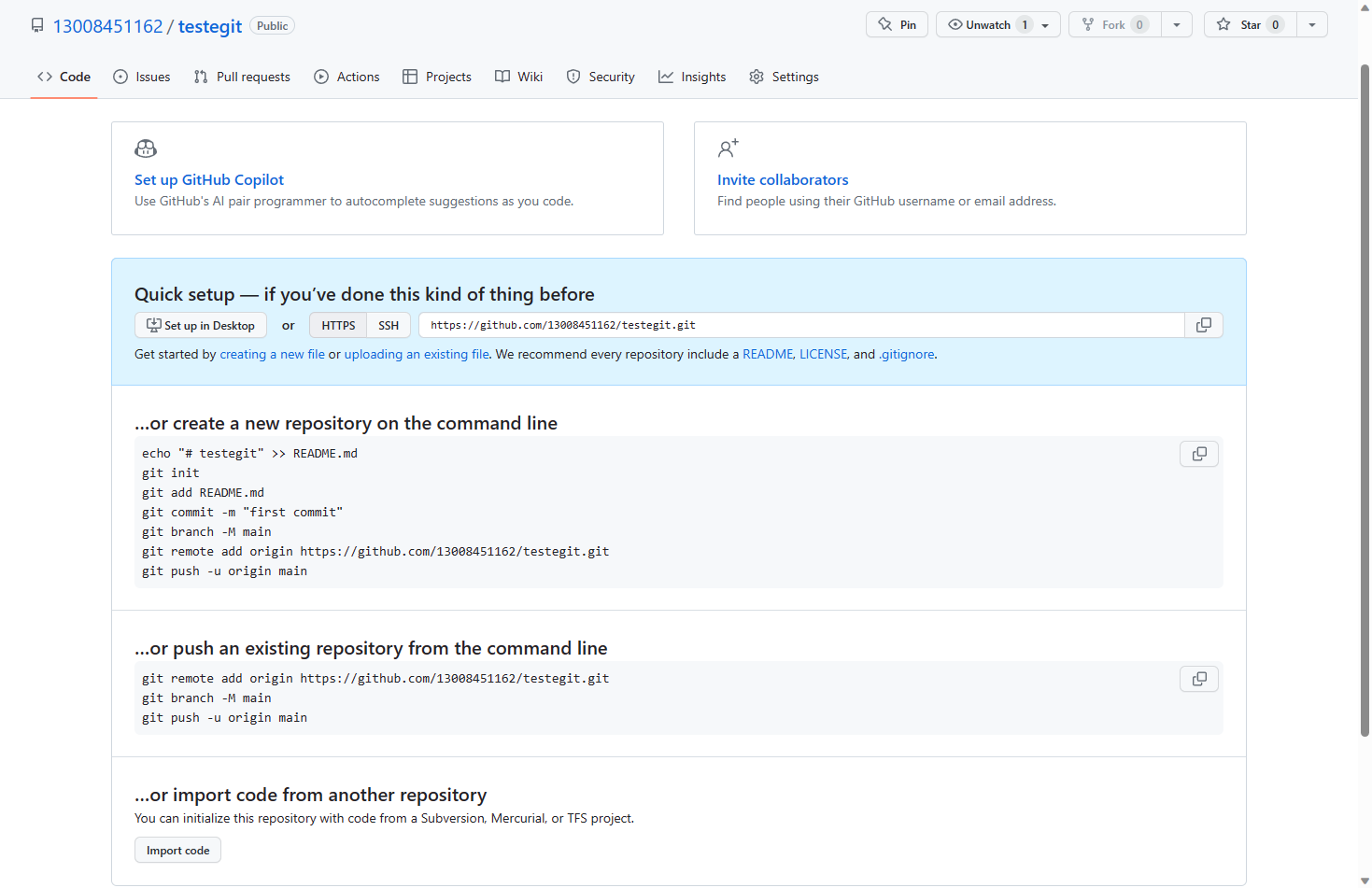
Task: Open the LICENSE link
Action: point(823,354)
